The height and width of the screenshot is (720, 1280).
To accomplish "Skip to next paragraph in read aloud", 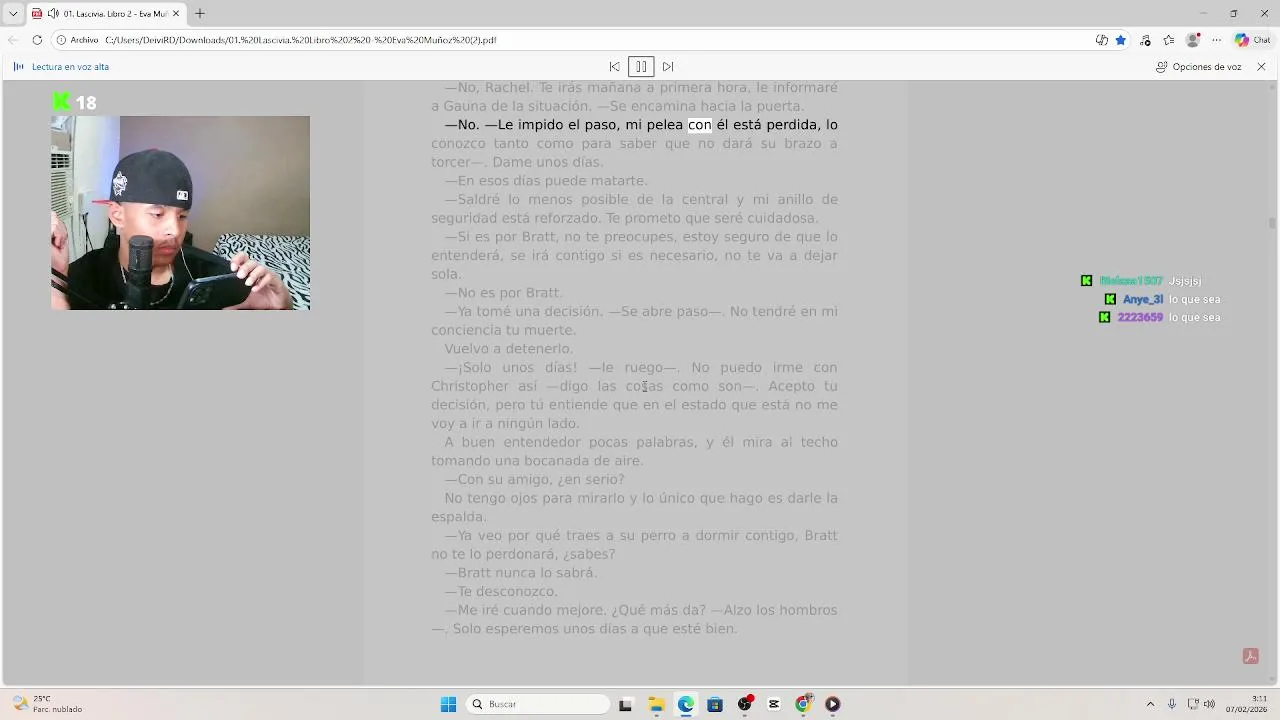I will (x=668, y=67).
